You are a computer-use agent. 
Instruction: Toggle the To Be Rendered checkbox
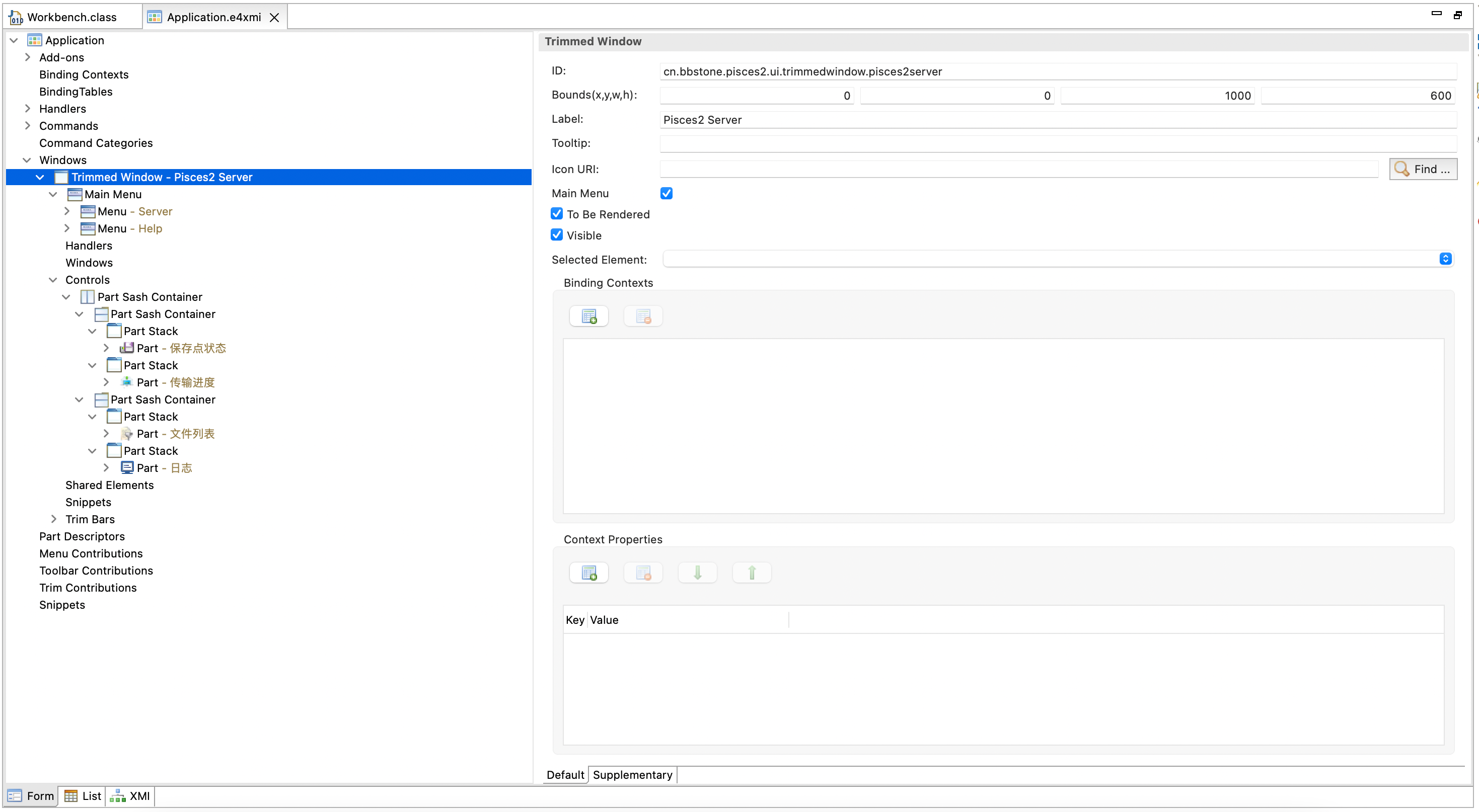tap(556, 214)
